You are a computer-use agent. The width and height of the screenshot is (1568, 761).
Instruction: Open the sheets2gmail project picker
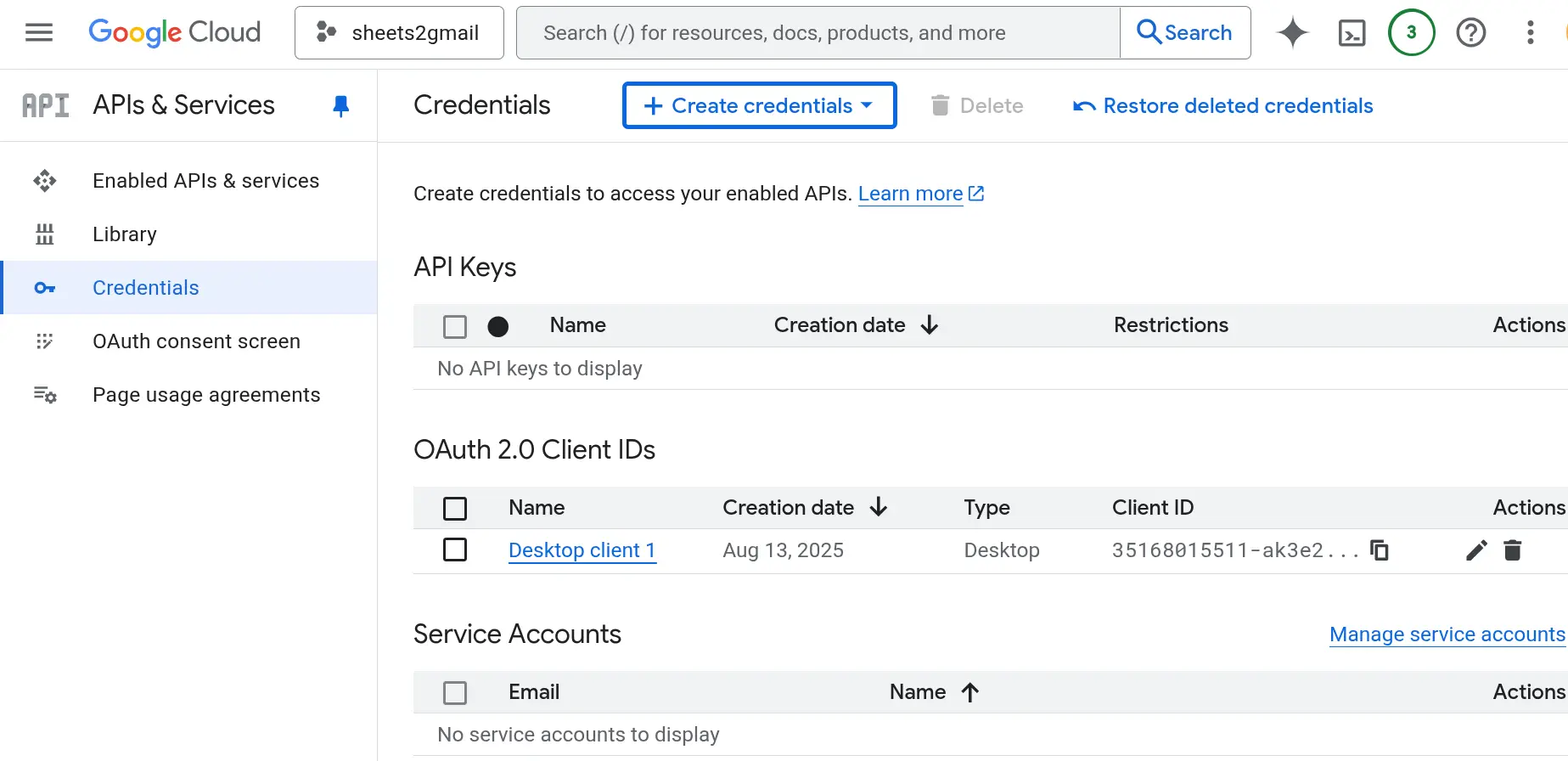[x=399, y=32]
